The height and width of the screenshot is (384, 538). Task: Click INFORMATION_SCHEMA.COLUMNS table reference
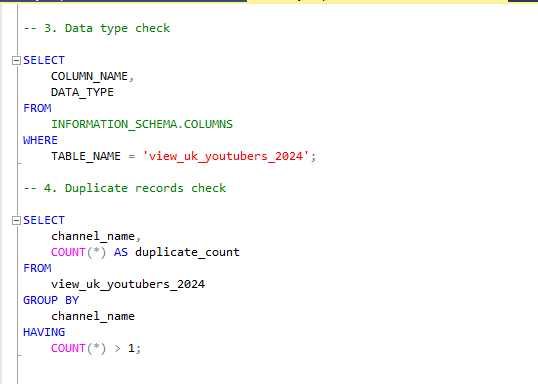click(x=142, y=124)
